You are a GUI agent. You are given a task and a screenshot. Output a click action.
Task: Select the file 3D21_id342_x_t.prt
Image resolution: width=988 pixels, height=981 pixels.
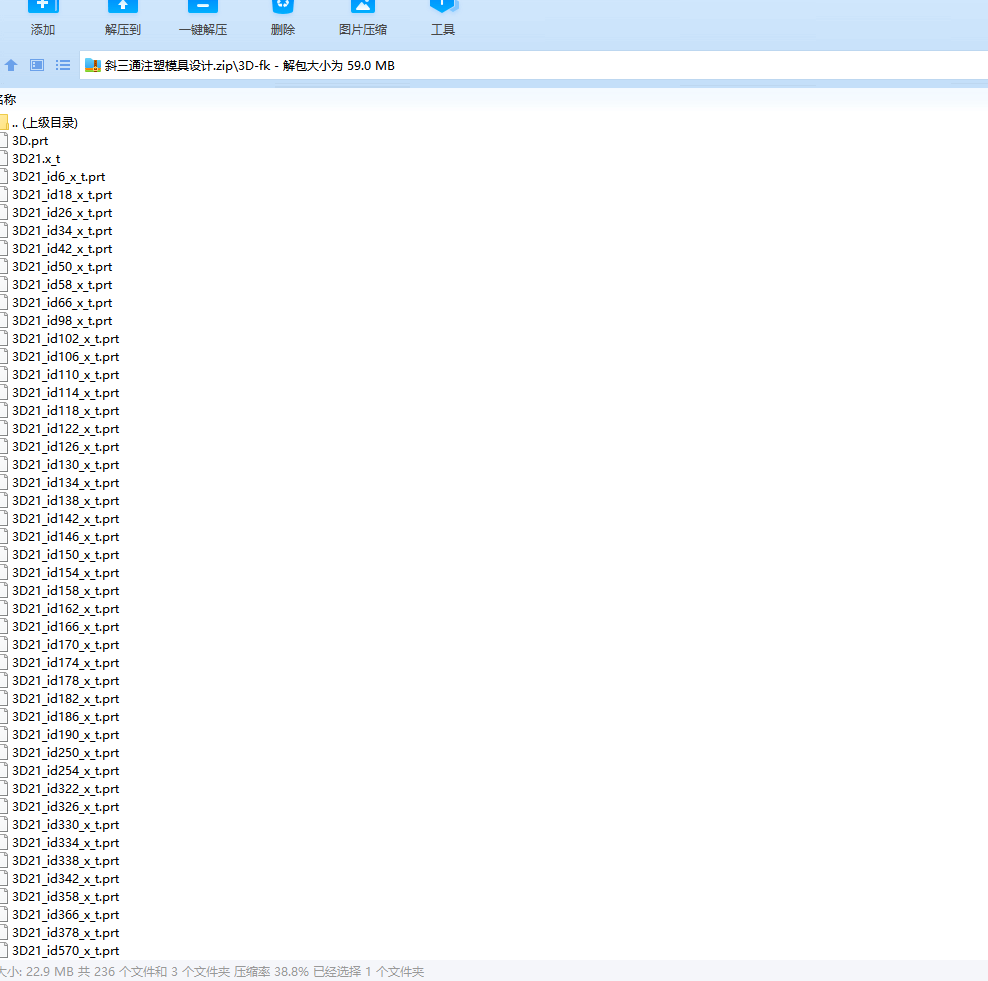tap(66, 879)
